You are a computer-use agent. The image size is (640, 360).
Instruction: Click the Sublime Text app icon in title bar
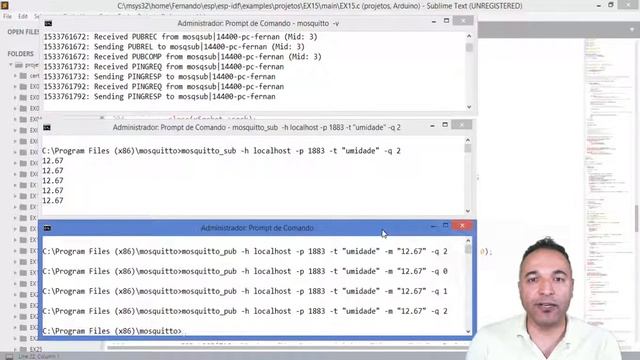(4, 5)
